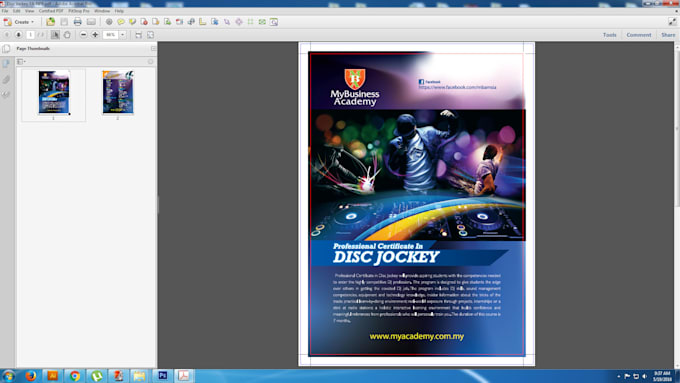The image size is (680, 383).
Task: Open the Windows Start menu
Action: click(8, 376)
